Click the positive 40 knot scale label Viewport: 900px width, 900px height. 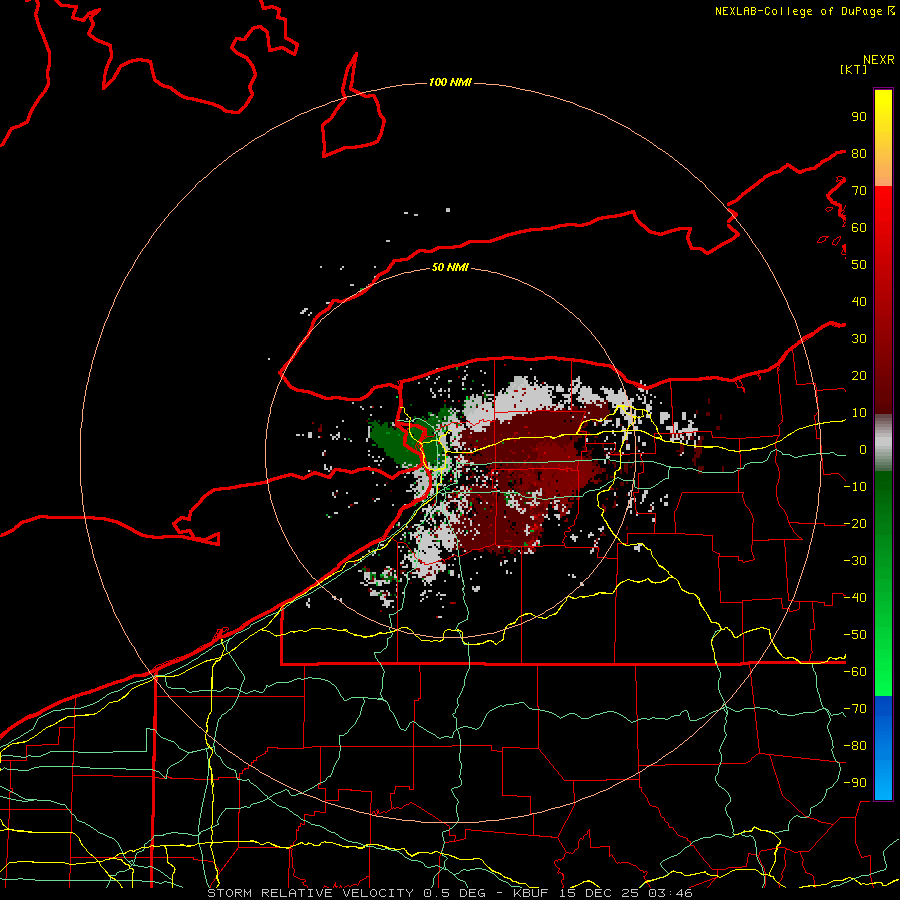click(859, 302)
